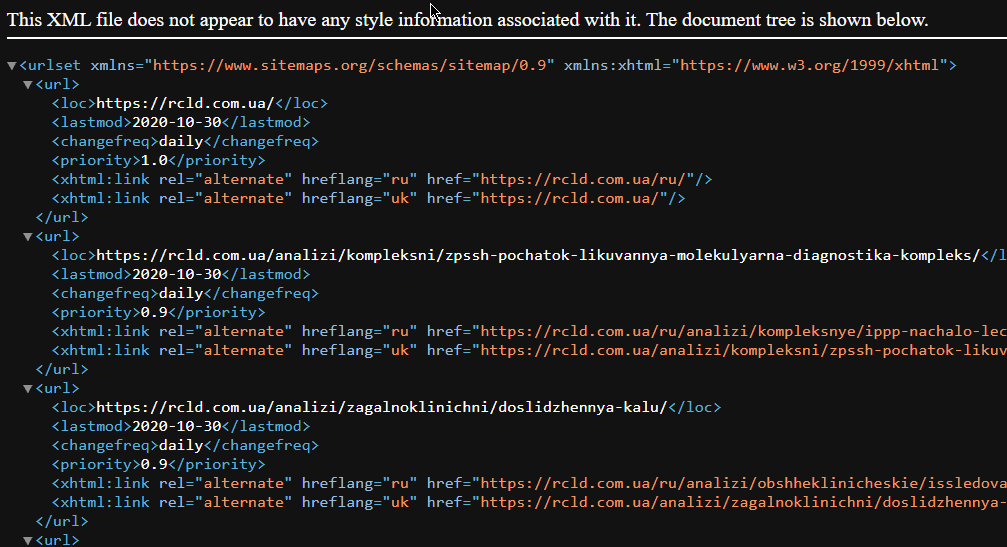The image size is (1007, 547).
Task: Collapse the url node containing the homepage loc
Action: (27, 85)
